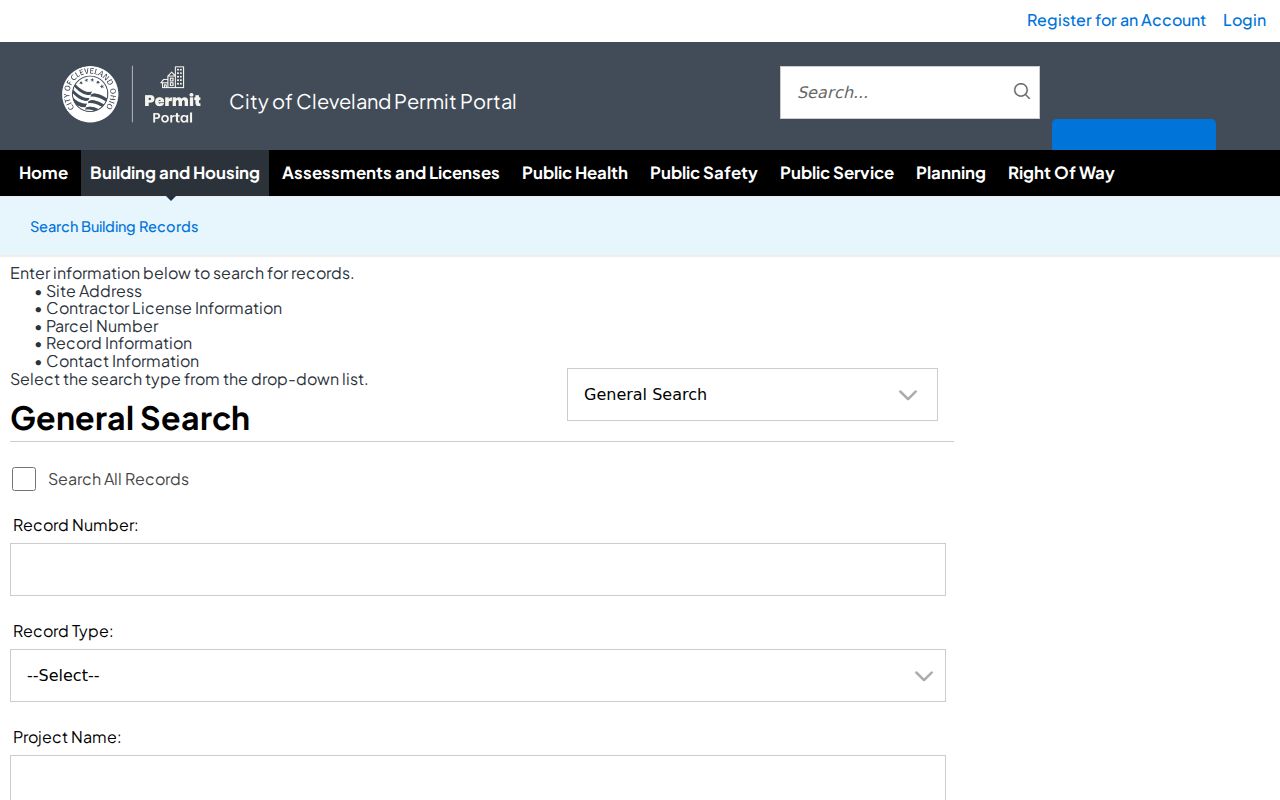
Task: Open the Search Building Records link
Action: pos(114,227)
